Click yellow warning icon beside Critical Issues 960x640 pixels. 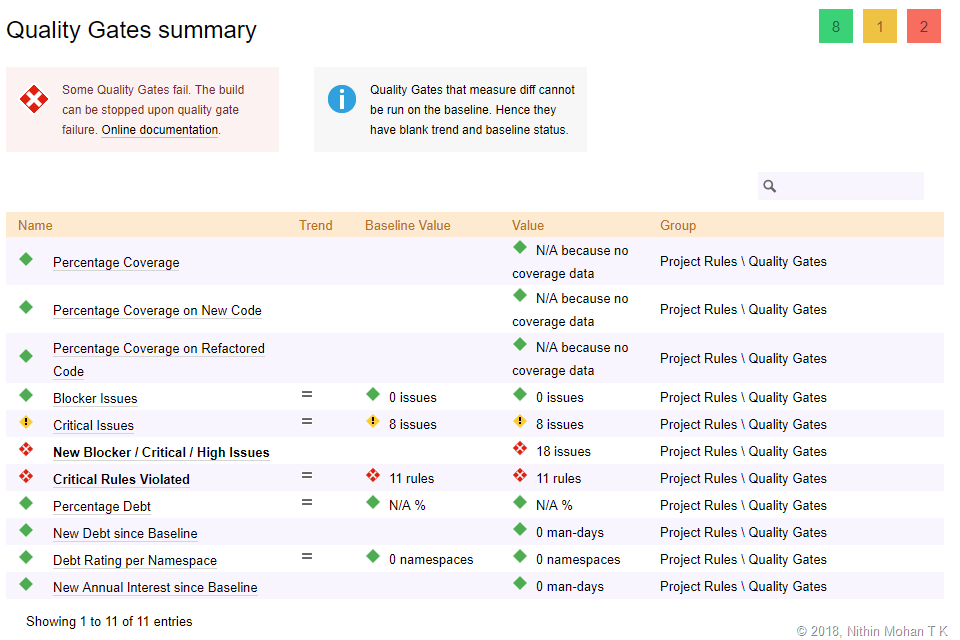[x=26, y=423]
